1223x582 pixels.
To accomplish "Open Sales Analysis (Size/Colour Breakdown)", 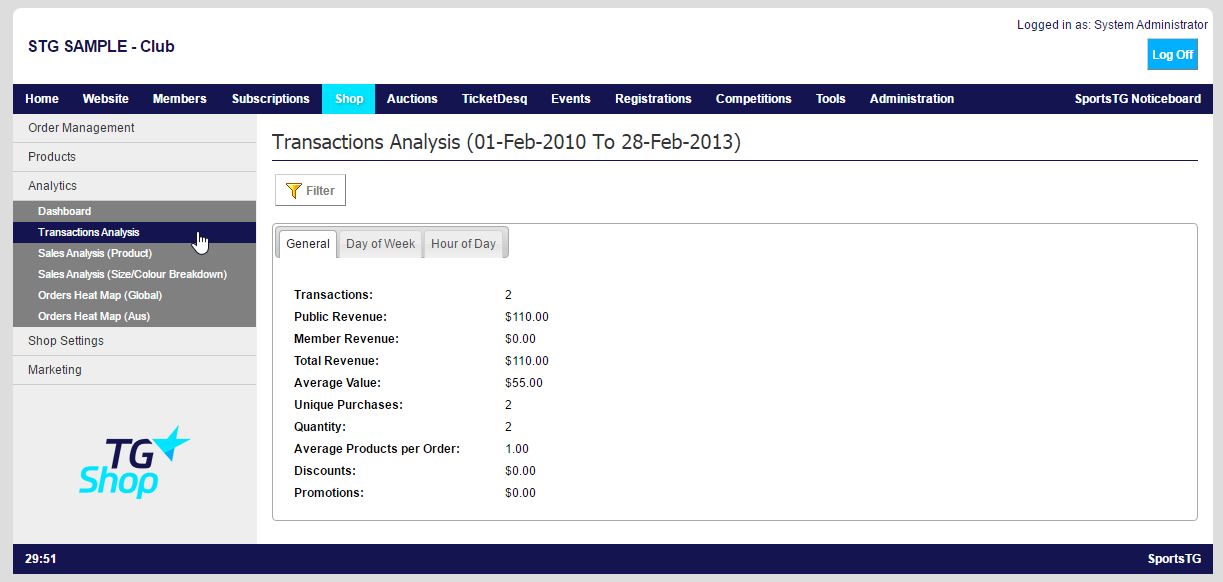I will coord(134,274).
